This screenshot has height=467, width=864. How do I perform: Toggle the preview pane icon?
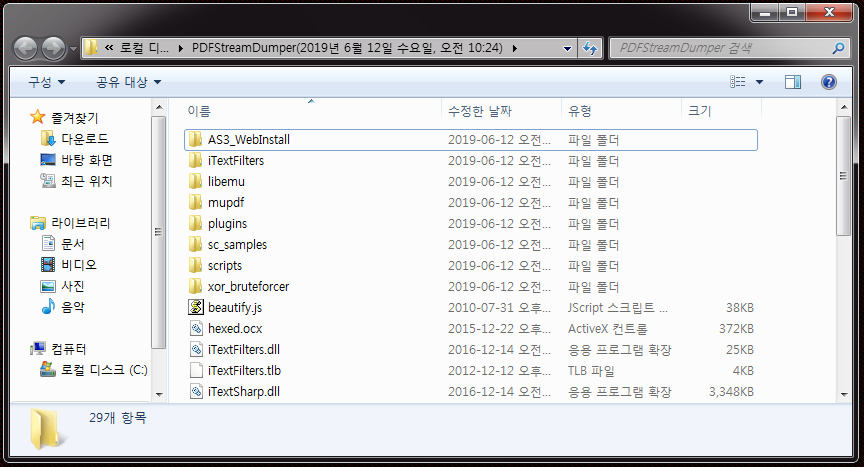click(x=793, y=82)
